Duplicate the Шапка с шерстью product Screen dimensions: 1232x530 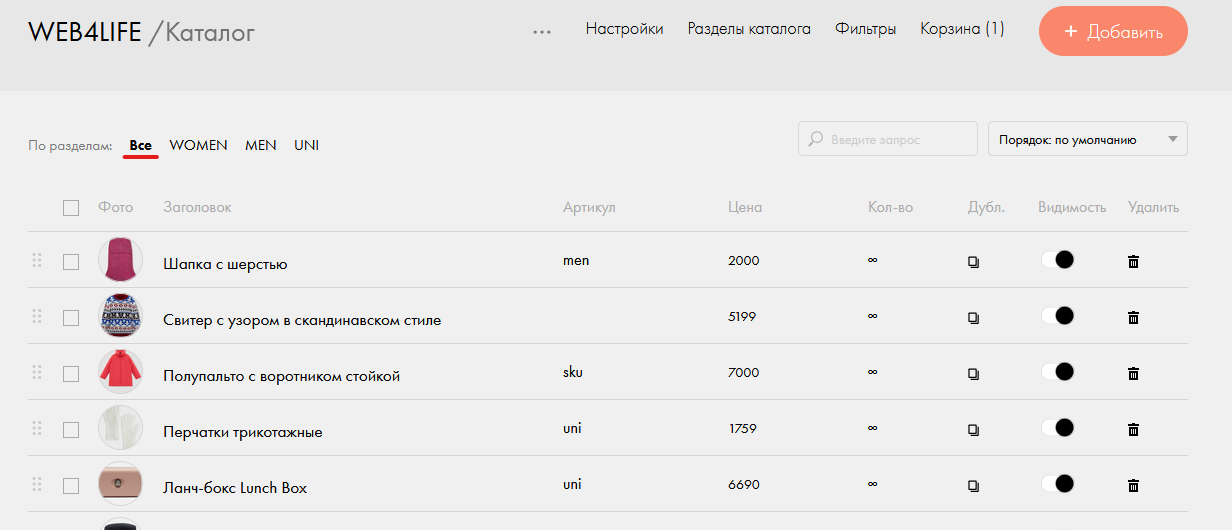click(973, 262)
